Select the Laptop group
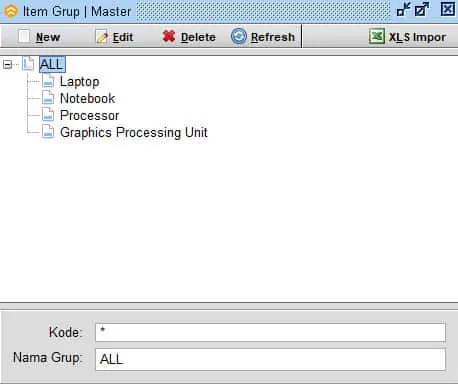Image resolution: width=458 pixels, height=384 pixels. [79, 82]
